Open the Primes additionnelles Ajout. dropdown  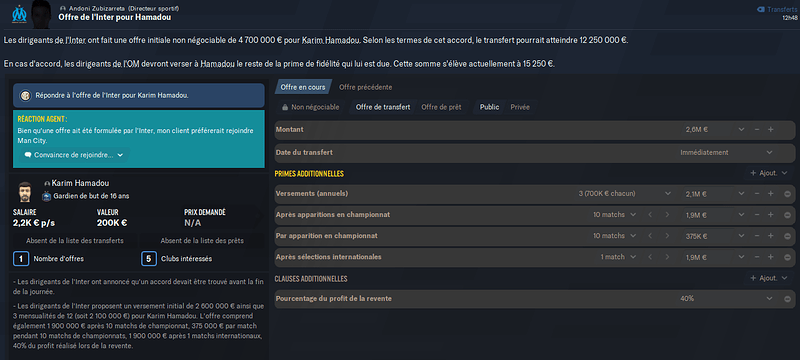tap(769, 173)
